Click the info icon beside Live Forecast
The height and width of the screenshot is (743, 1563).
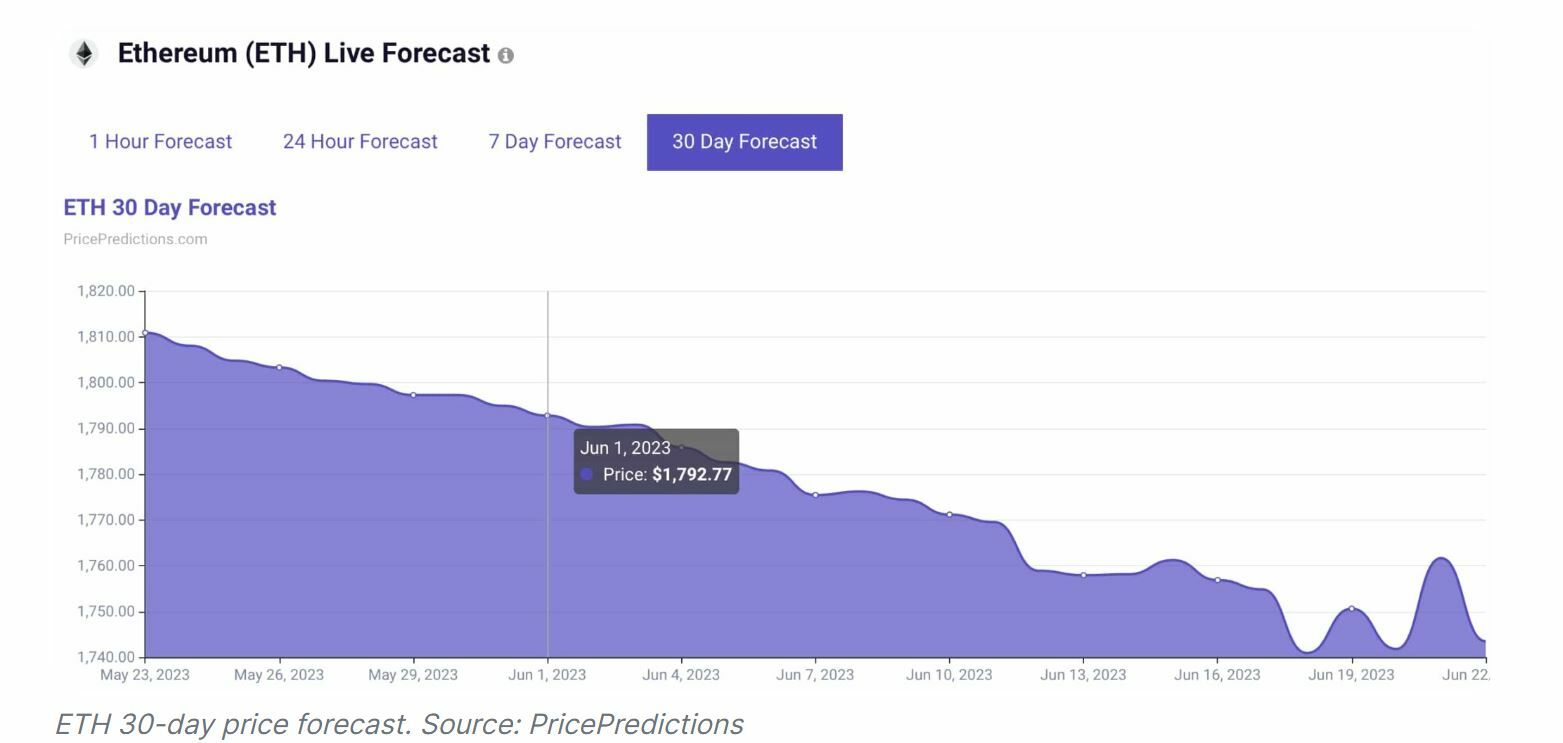click(x=506, y=56)
